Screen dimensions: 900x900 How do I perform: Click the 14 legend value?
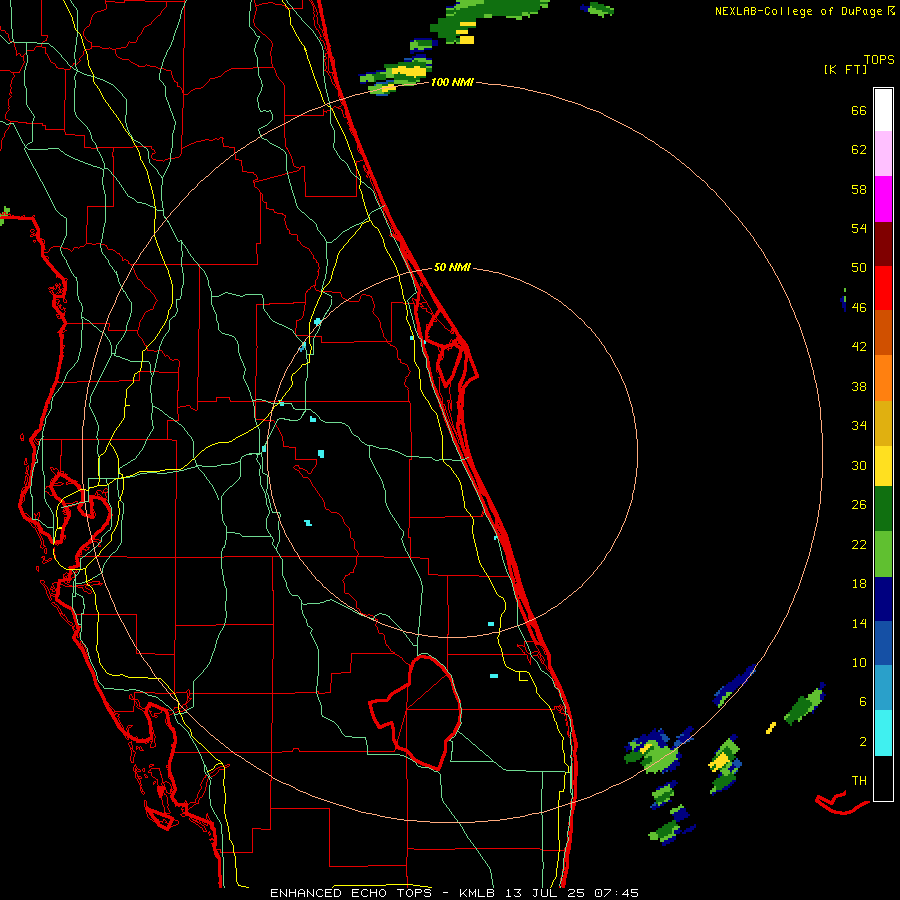tap(859, 623)
